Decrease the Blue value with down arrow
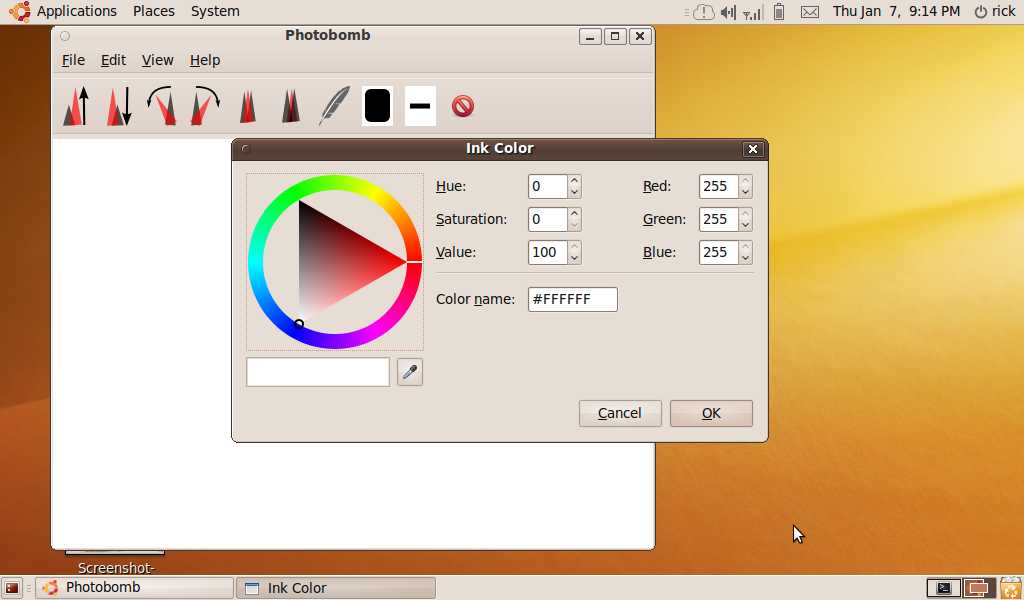 [x=745, y=259]
